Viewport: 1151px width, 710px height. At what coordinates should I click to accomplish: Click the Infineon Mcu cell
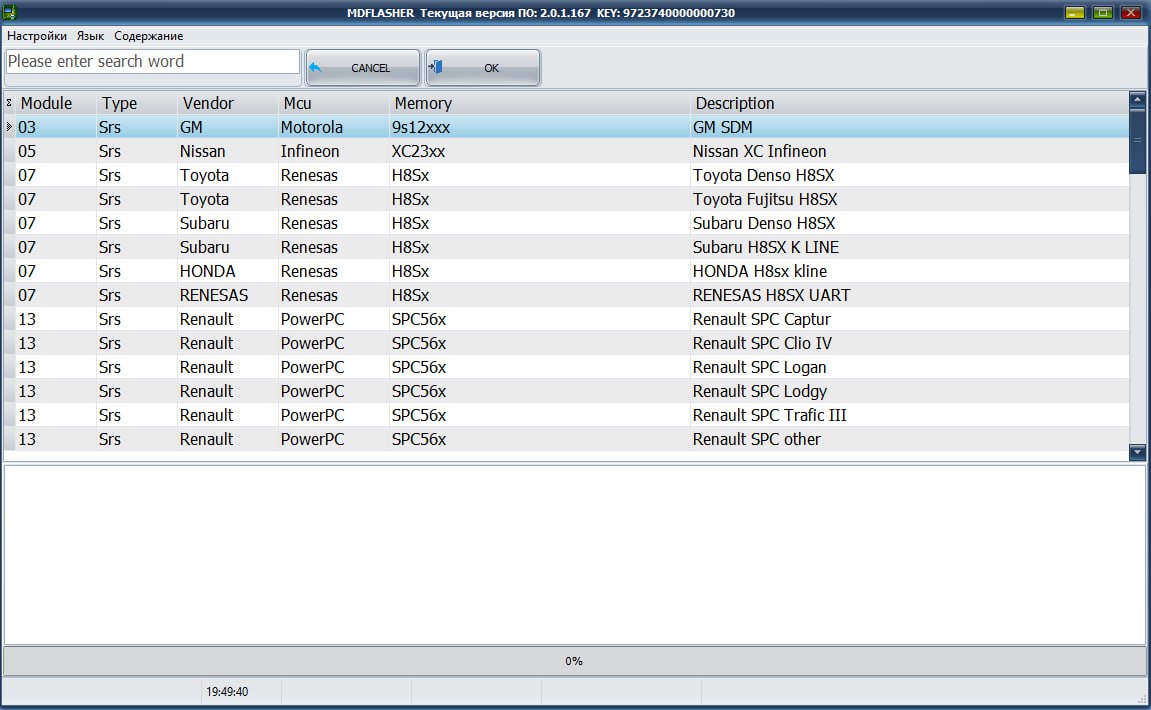tap(333, 151)
